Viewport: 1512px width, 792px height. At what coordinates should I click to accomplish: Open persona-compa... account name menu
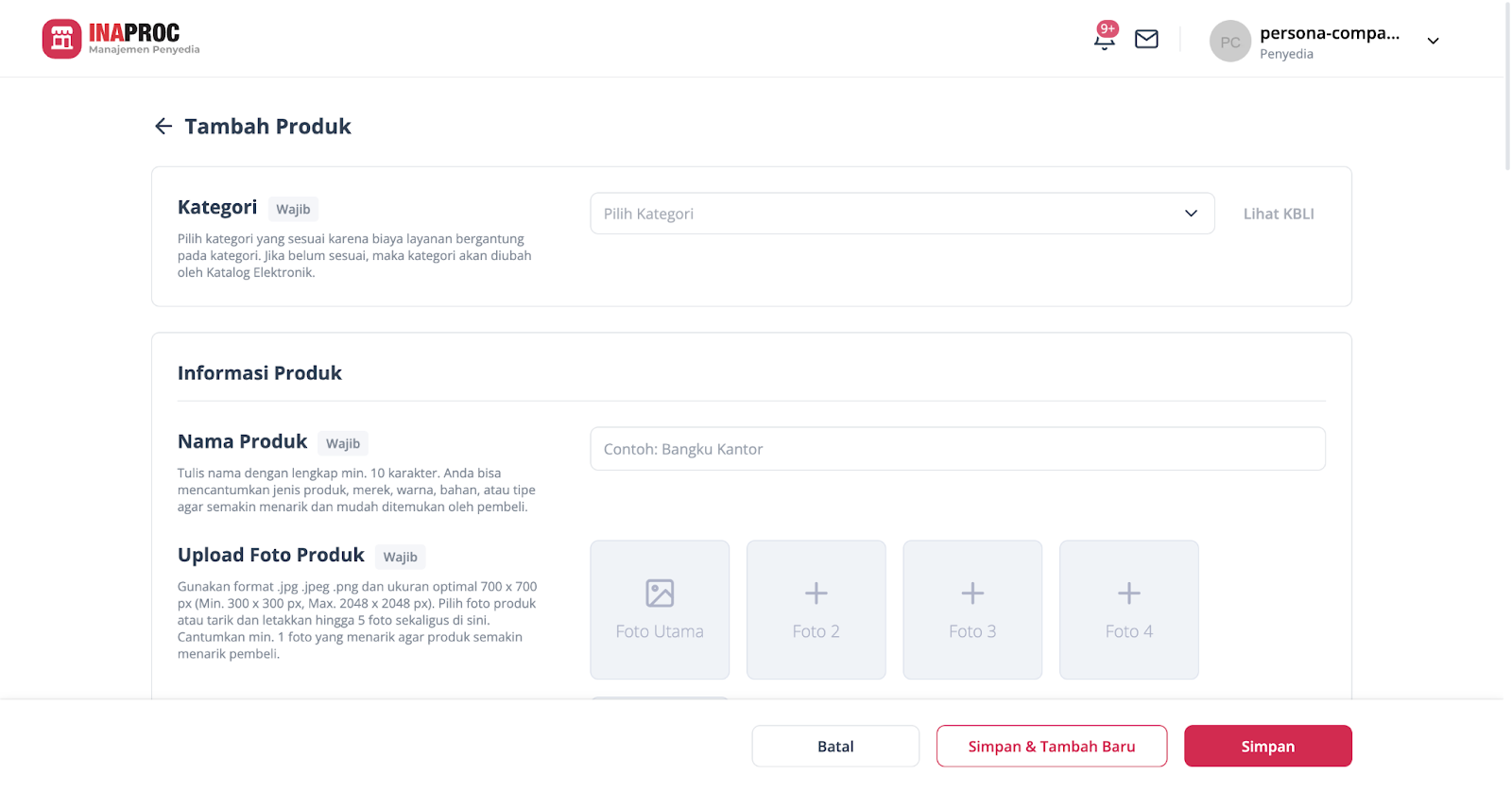click(x=1329, y=34)
